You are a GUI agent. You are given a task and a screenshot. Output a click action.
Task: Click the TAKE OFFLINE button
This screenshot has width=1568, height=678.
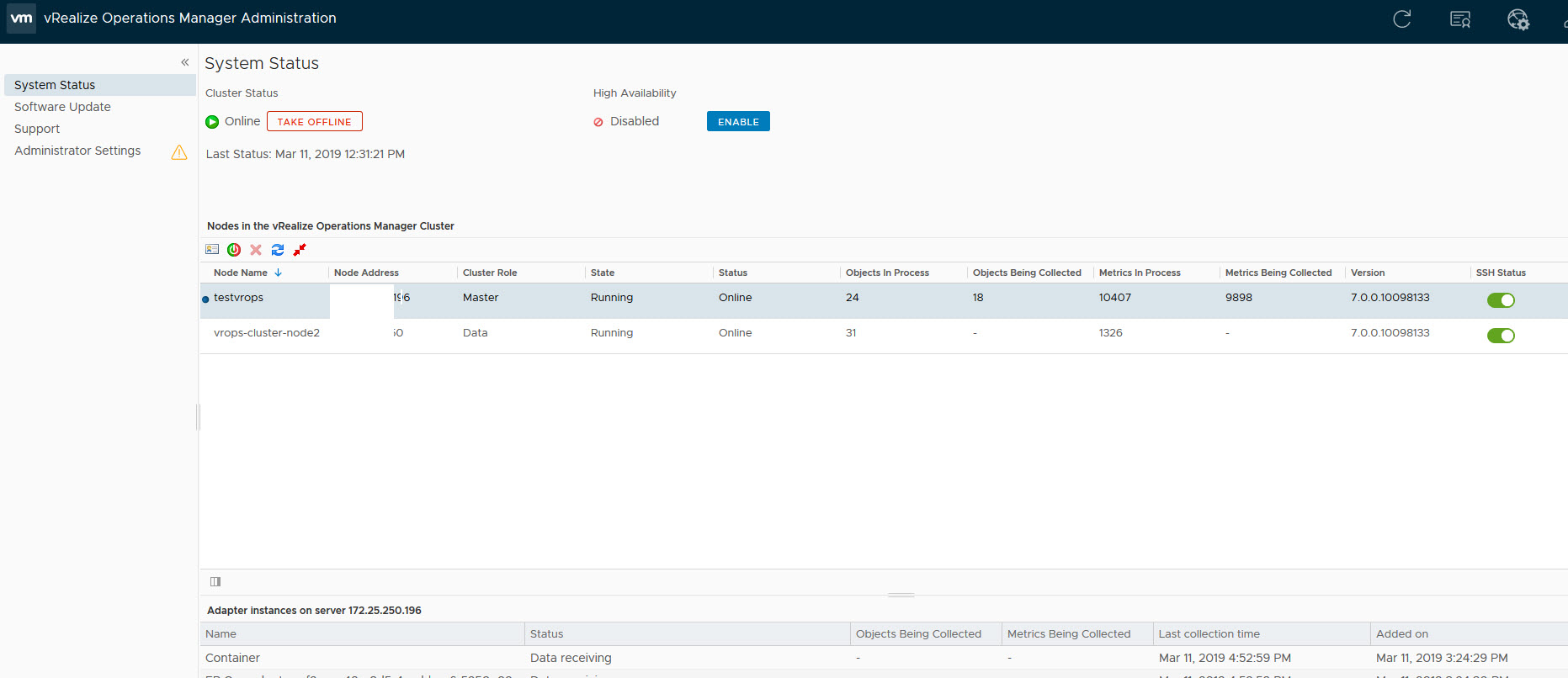click(x=314, y=122)
